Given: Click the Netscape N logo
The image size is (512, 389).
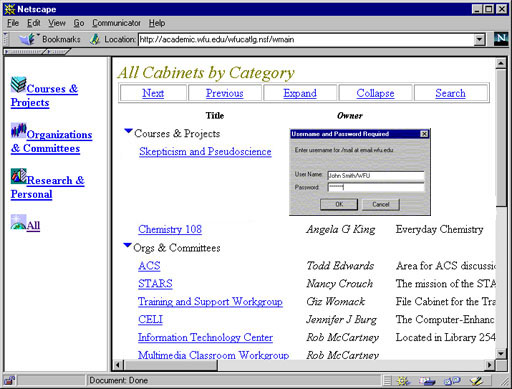Looking at the screenshot, I should tap(501, 39).
